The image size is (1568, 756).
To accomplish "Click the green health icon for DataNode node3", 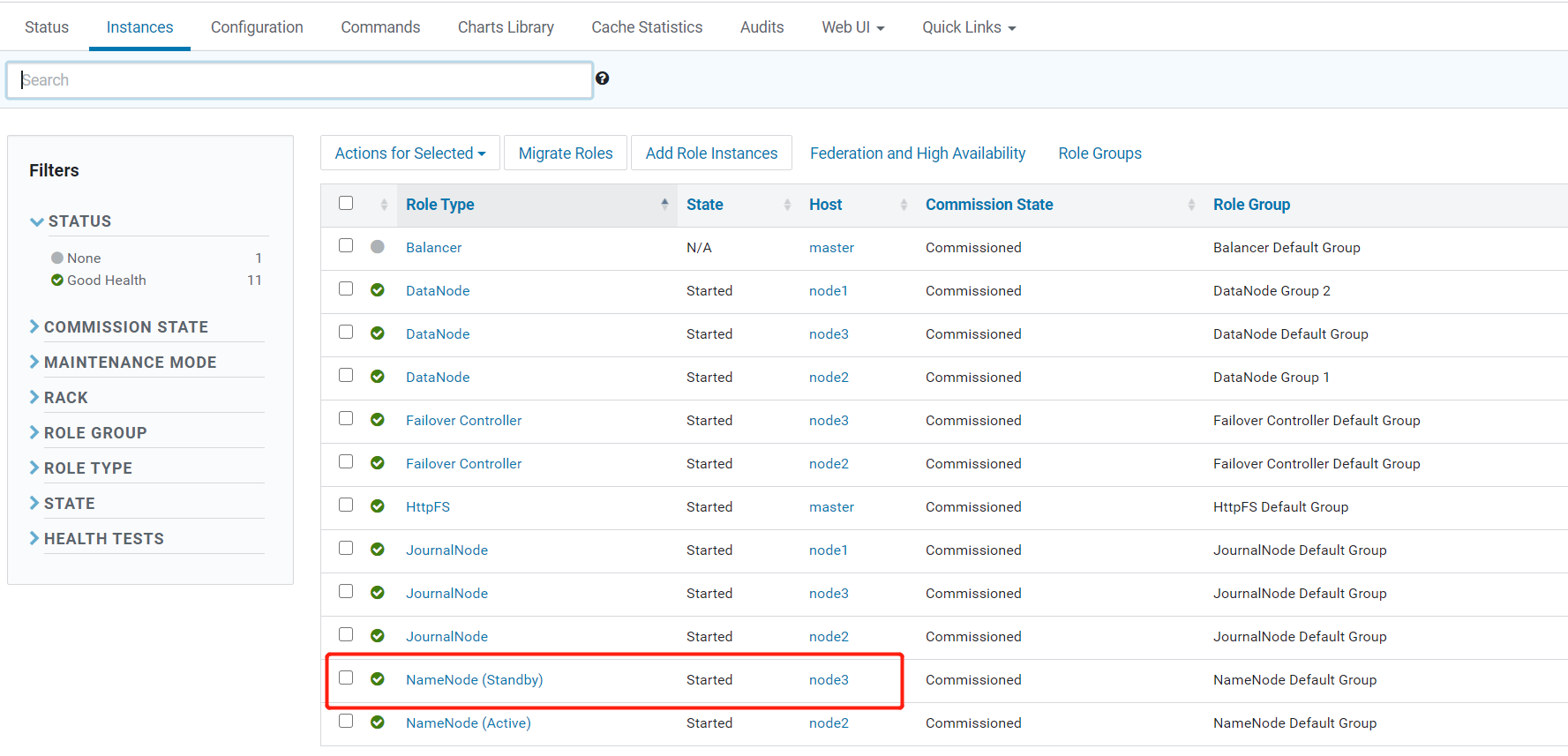I will tap(378, 333).
